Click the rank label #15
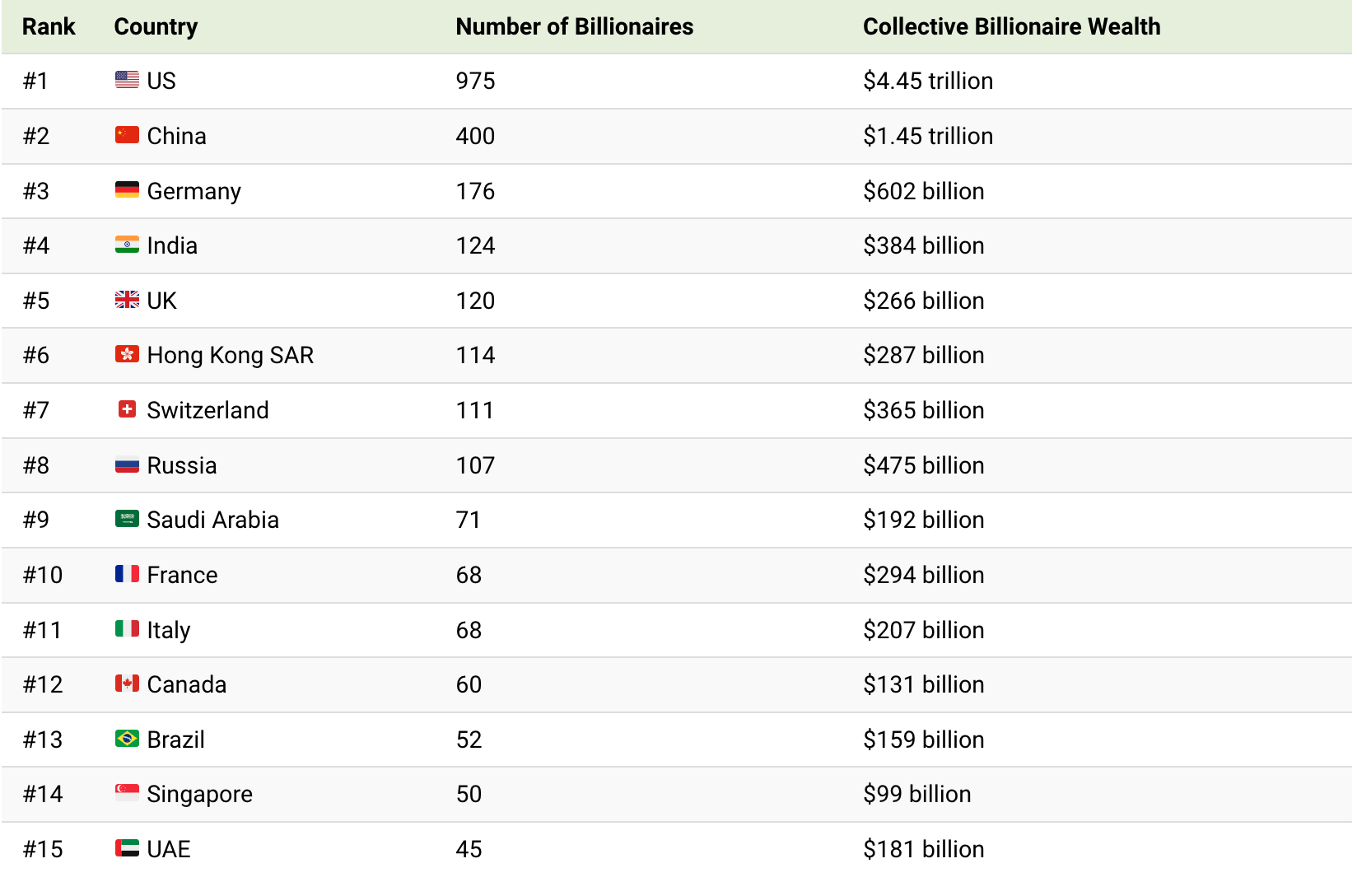This screenshot has width=1357, height=896. click(x=43, y=849)
